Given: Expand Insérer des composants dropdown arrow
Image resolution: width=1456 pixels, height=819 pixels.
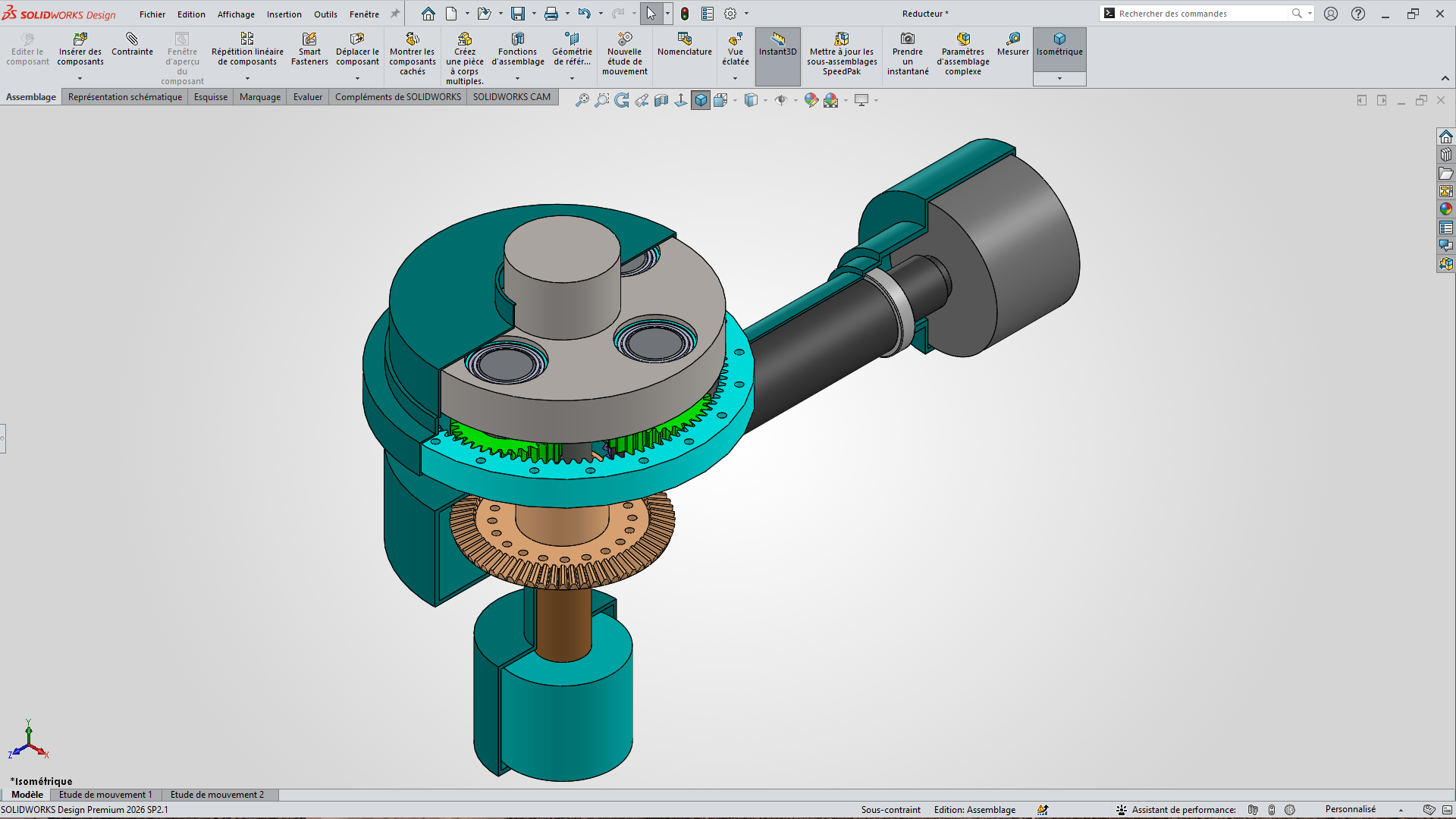Looking at the screenshot, I should click(x=80, y=79).
